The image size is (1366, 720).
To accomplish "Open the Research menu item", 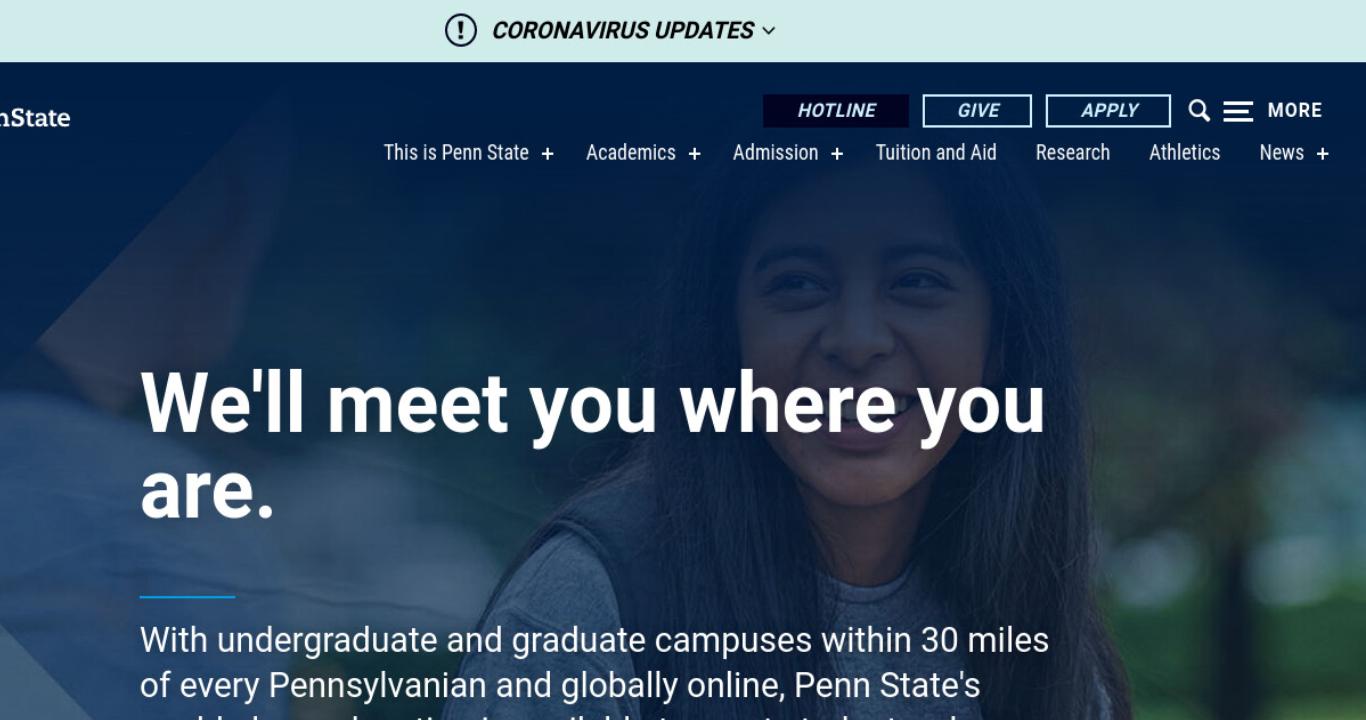I will click(x=1073, y=153).
